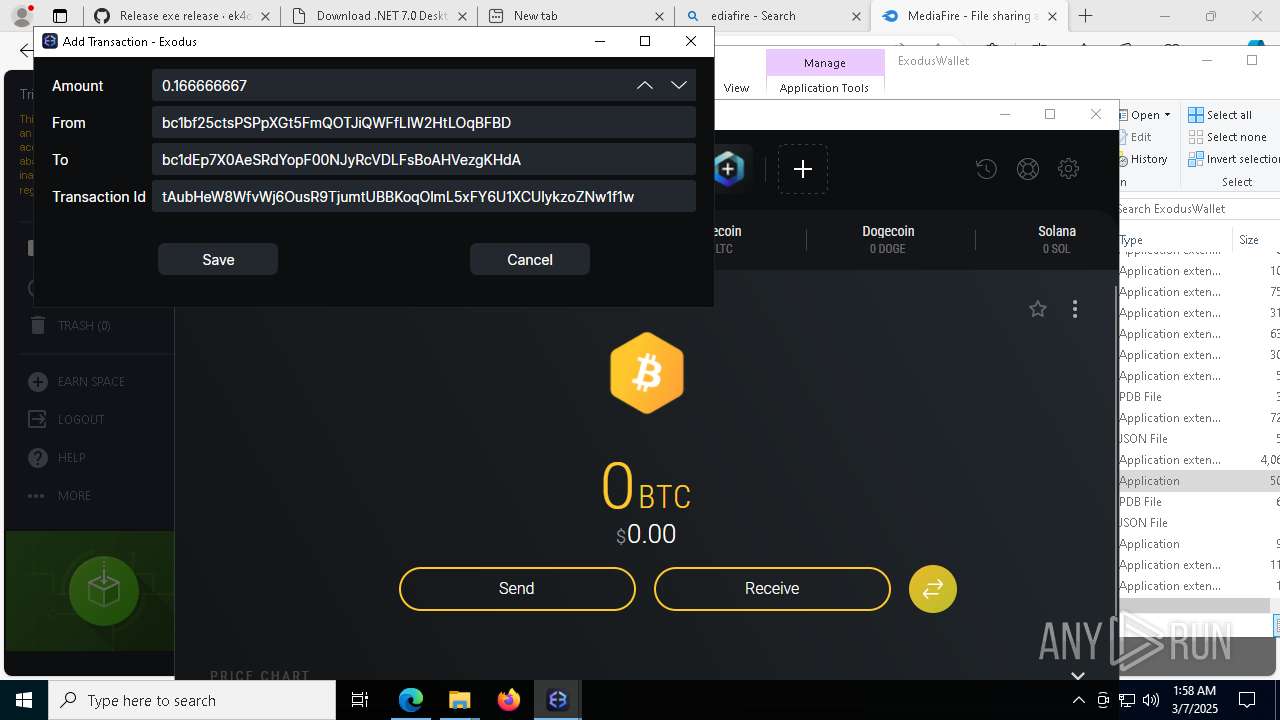Screen dimensions: 1280x720
Task: Open the clock showing 1:58 AM
Action: point(1194,700)
